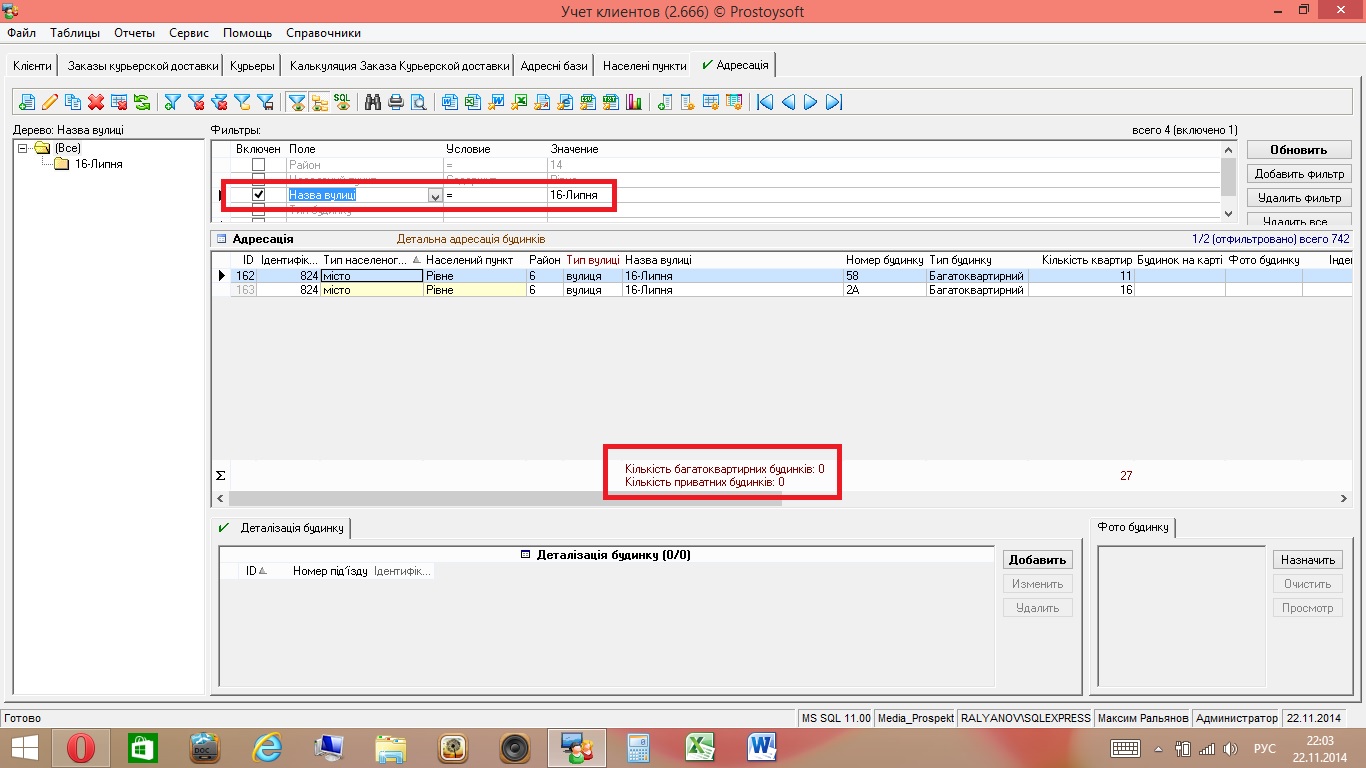1366x768 pixels.
Task: Open the Справочники menu
Action: [323, 33]
